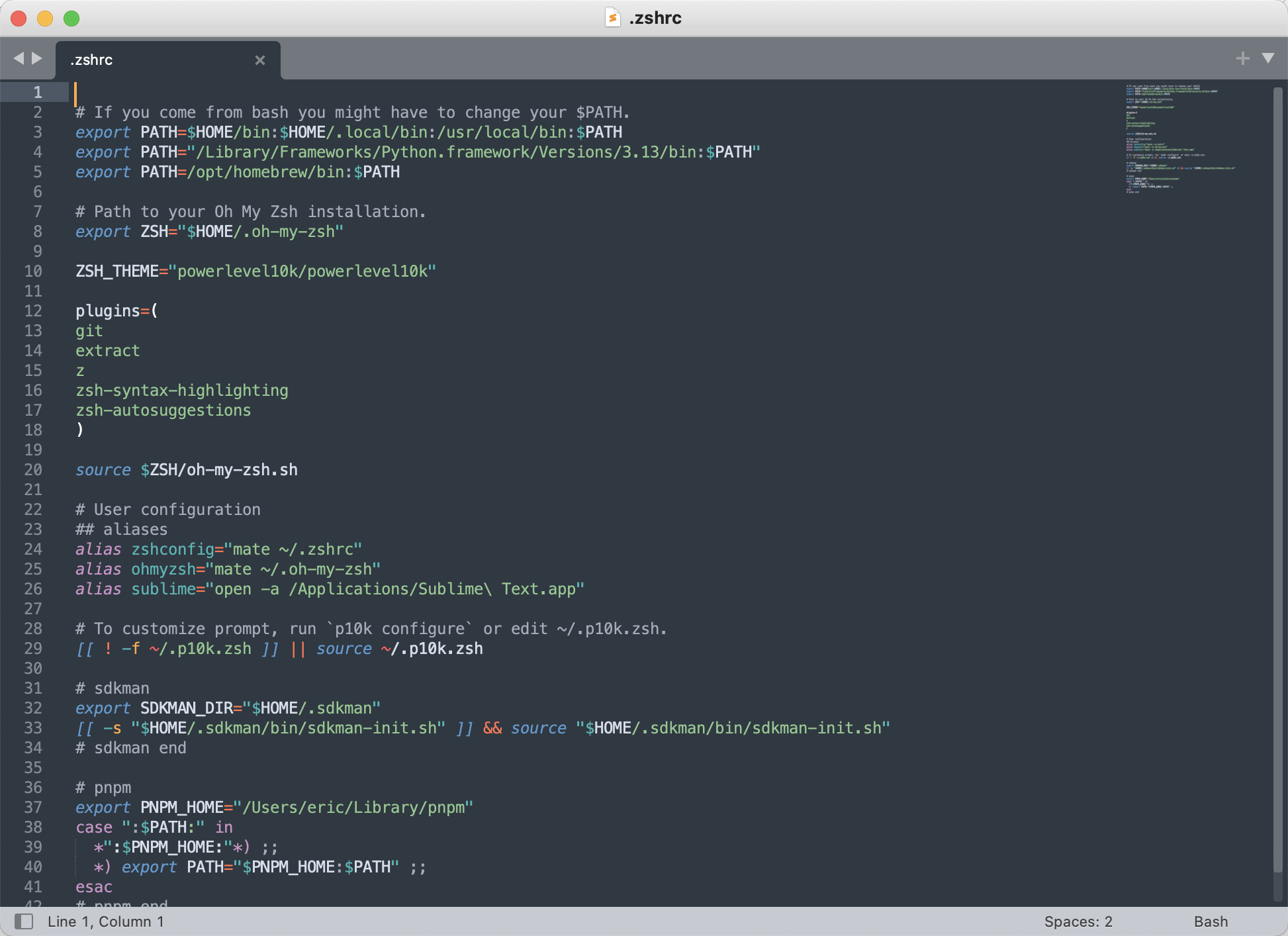
Task: Add a new tab with plus icon
Action: point(1242,58)
